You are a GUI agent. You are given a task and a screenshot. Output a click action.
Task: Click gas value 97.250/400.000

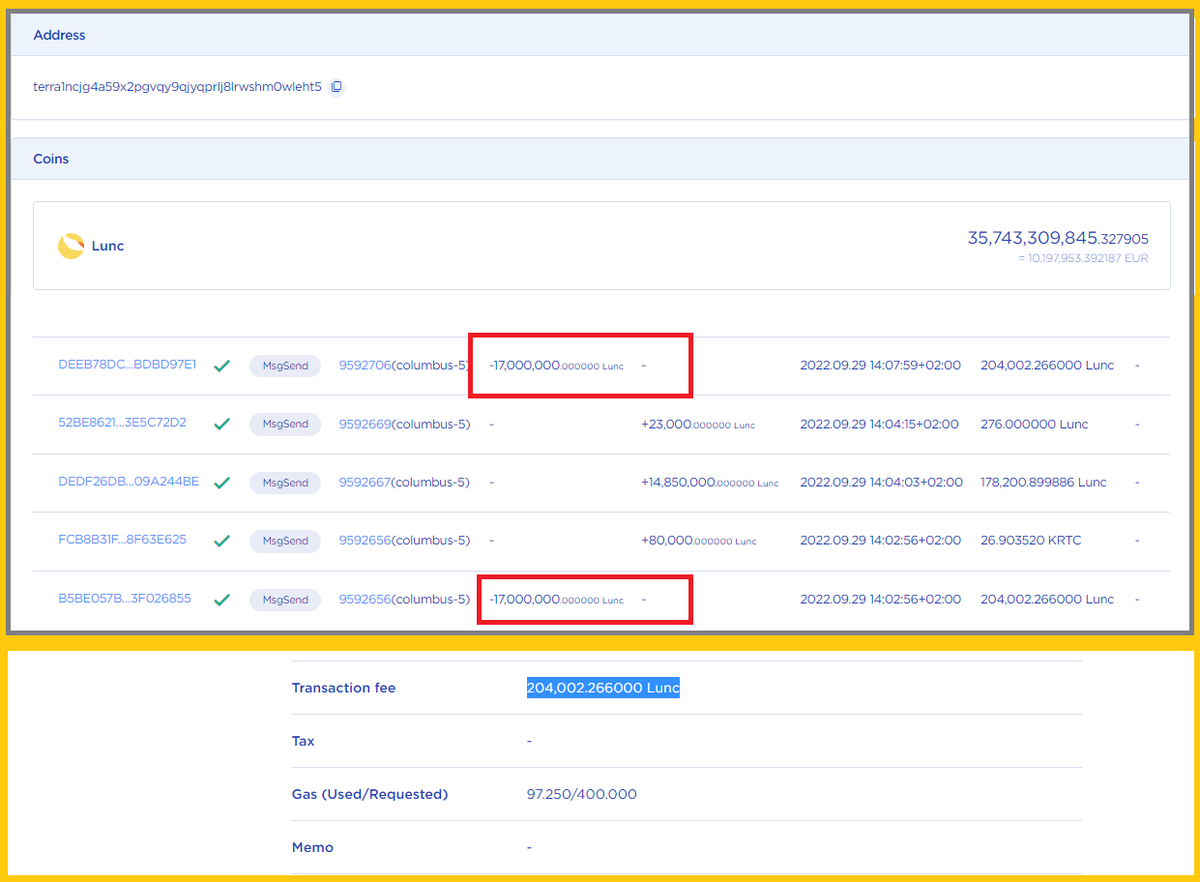coord(582,794)
